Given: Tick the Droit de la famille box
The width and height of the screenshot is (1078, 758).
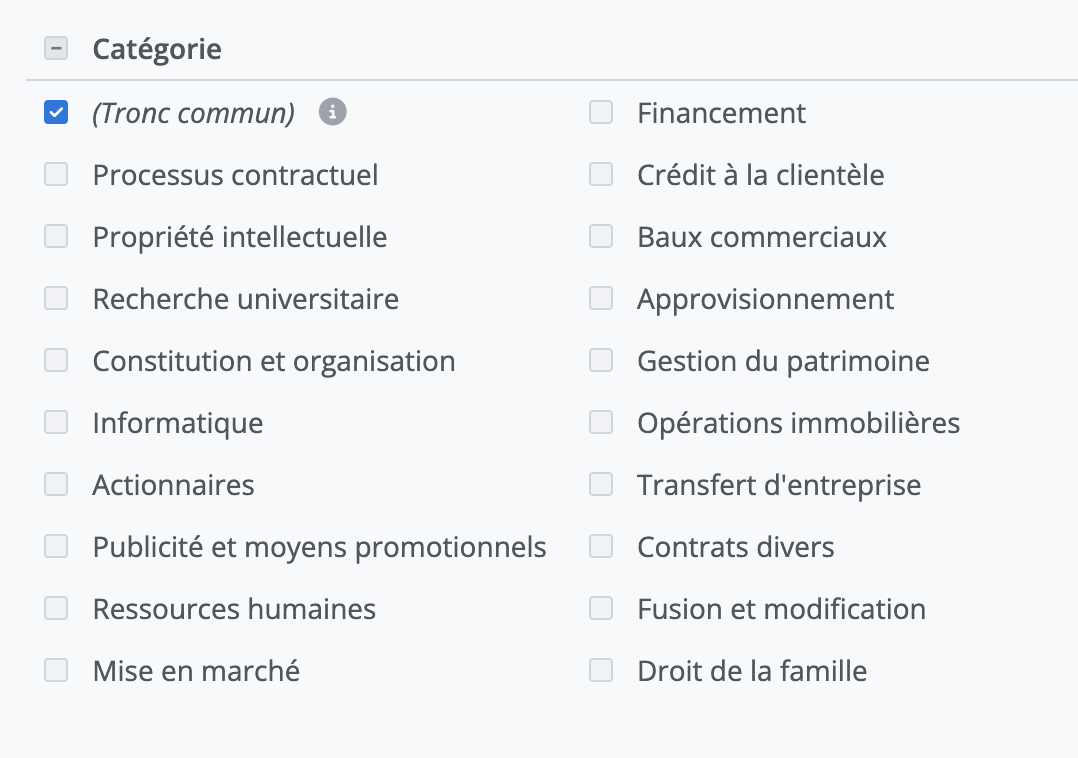Looking at the screenshot, I should coord(601,671).
